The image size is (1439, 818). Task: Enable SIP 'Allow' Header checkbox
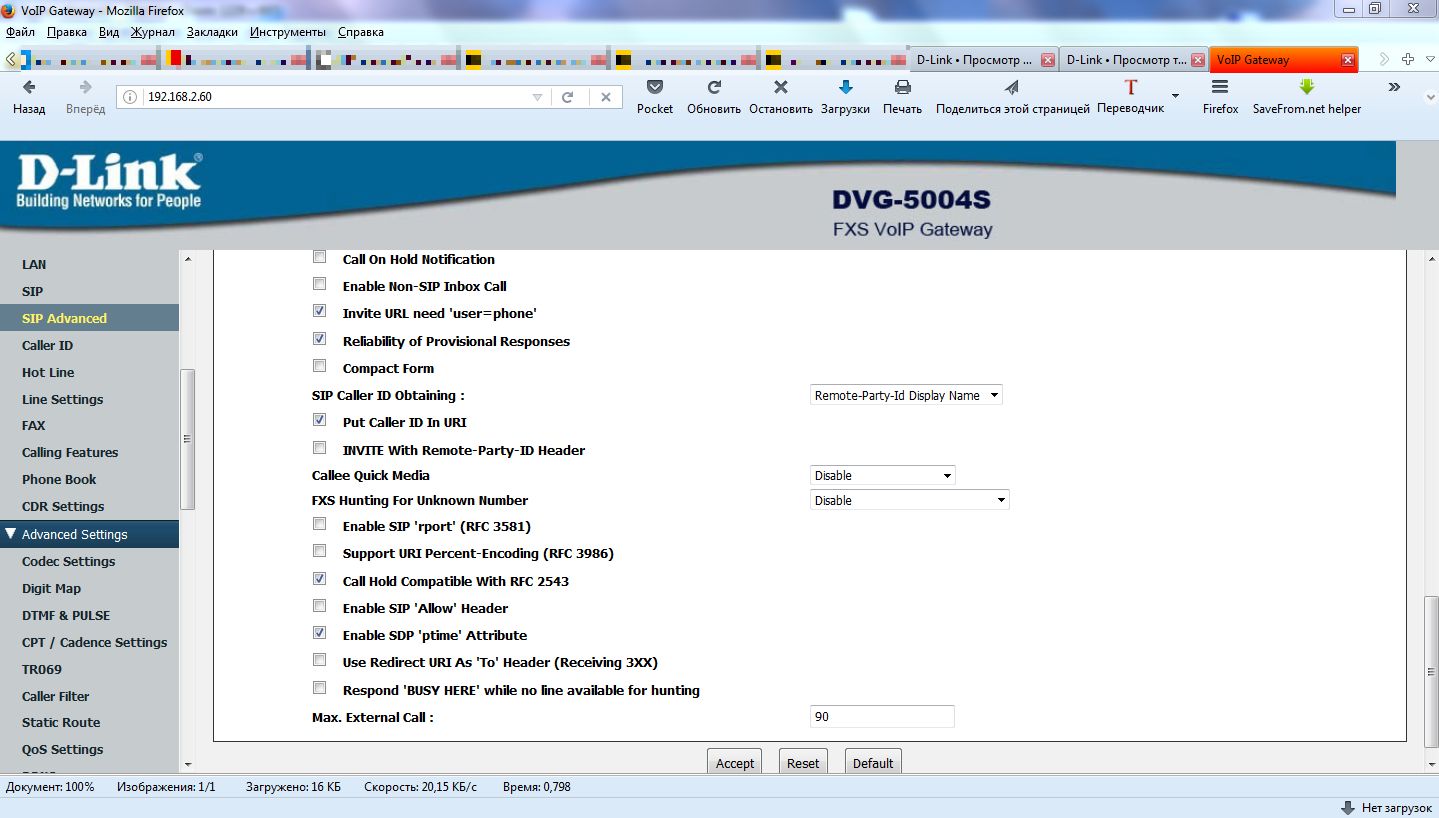click(320, 606)
